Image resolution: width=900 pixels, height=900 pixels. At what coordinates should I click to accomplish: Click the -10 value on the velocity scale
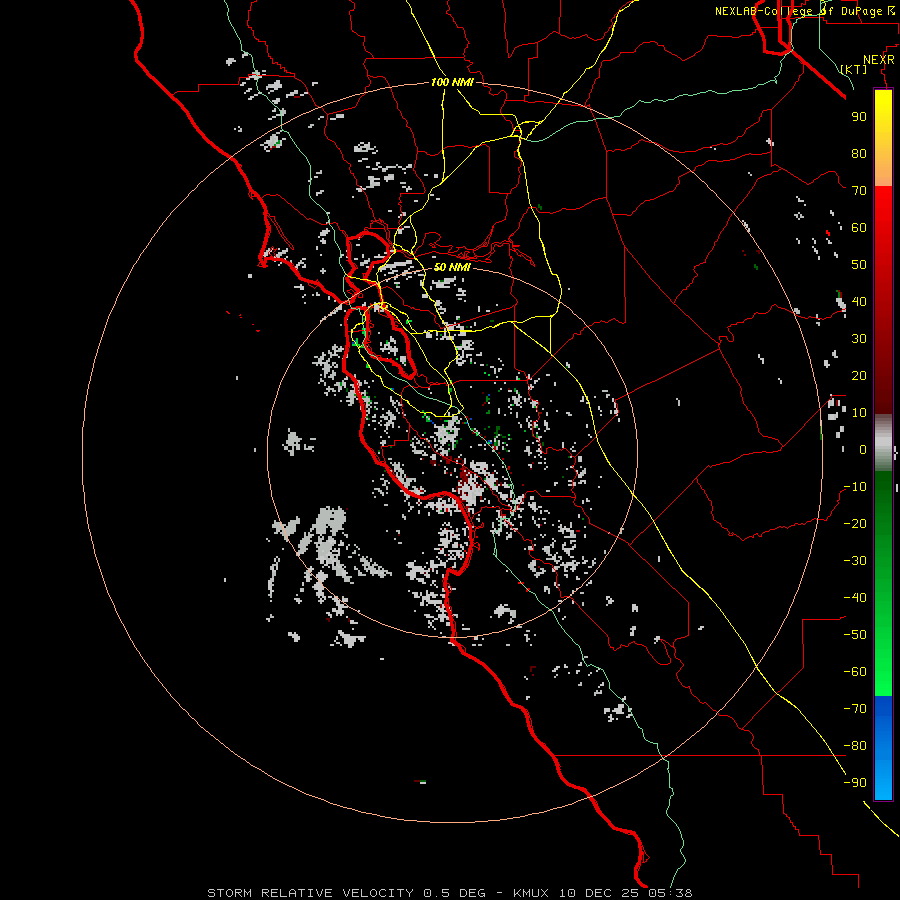point(855,487)
